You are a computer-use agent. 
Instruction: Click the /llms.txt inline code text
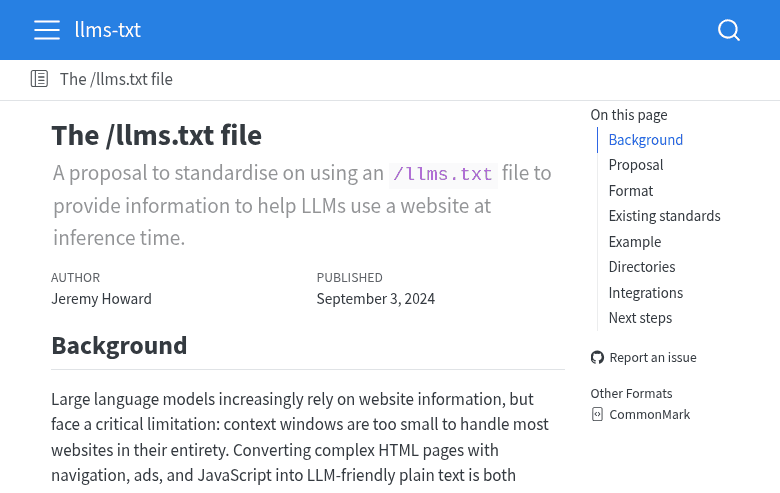[443, 174]
